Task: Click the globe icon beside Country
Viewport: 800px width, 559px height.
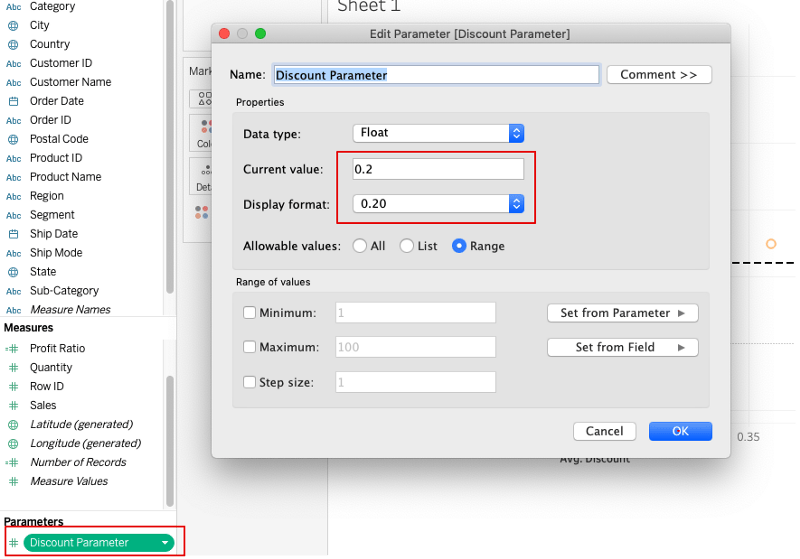Action: tap(14, 44)
